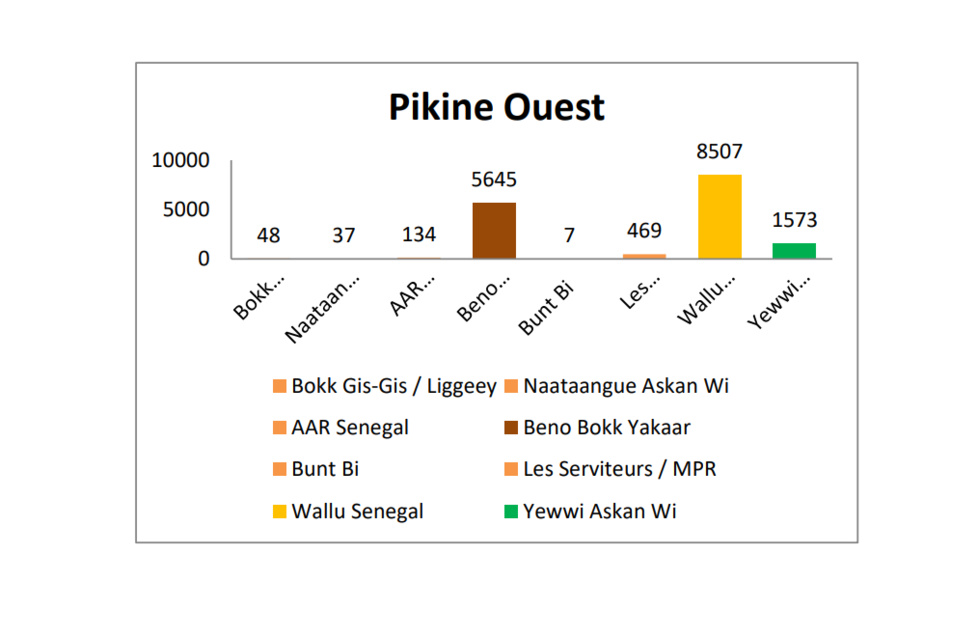The width and height of the screenshot is (978, 637).
Task: Select the data label 134
Action: [419, 235]
